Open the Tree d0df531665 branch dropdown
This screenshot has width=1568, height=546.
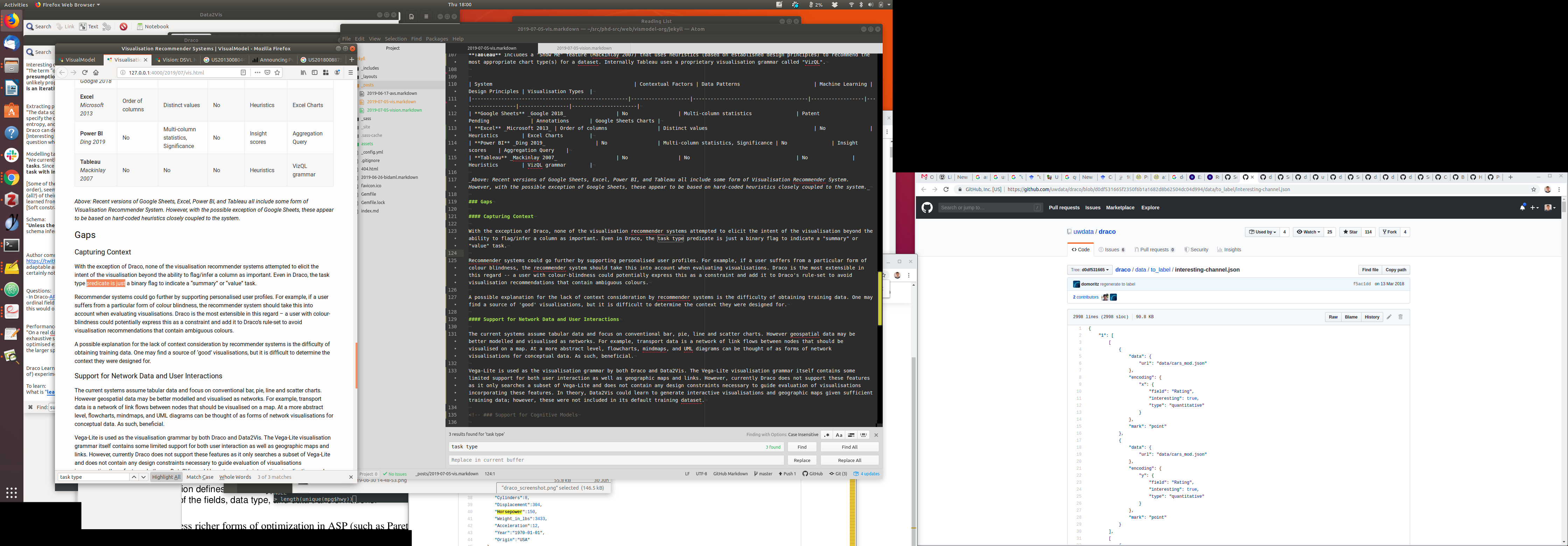(x=1090, y=269)
